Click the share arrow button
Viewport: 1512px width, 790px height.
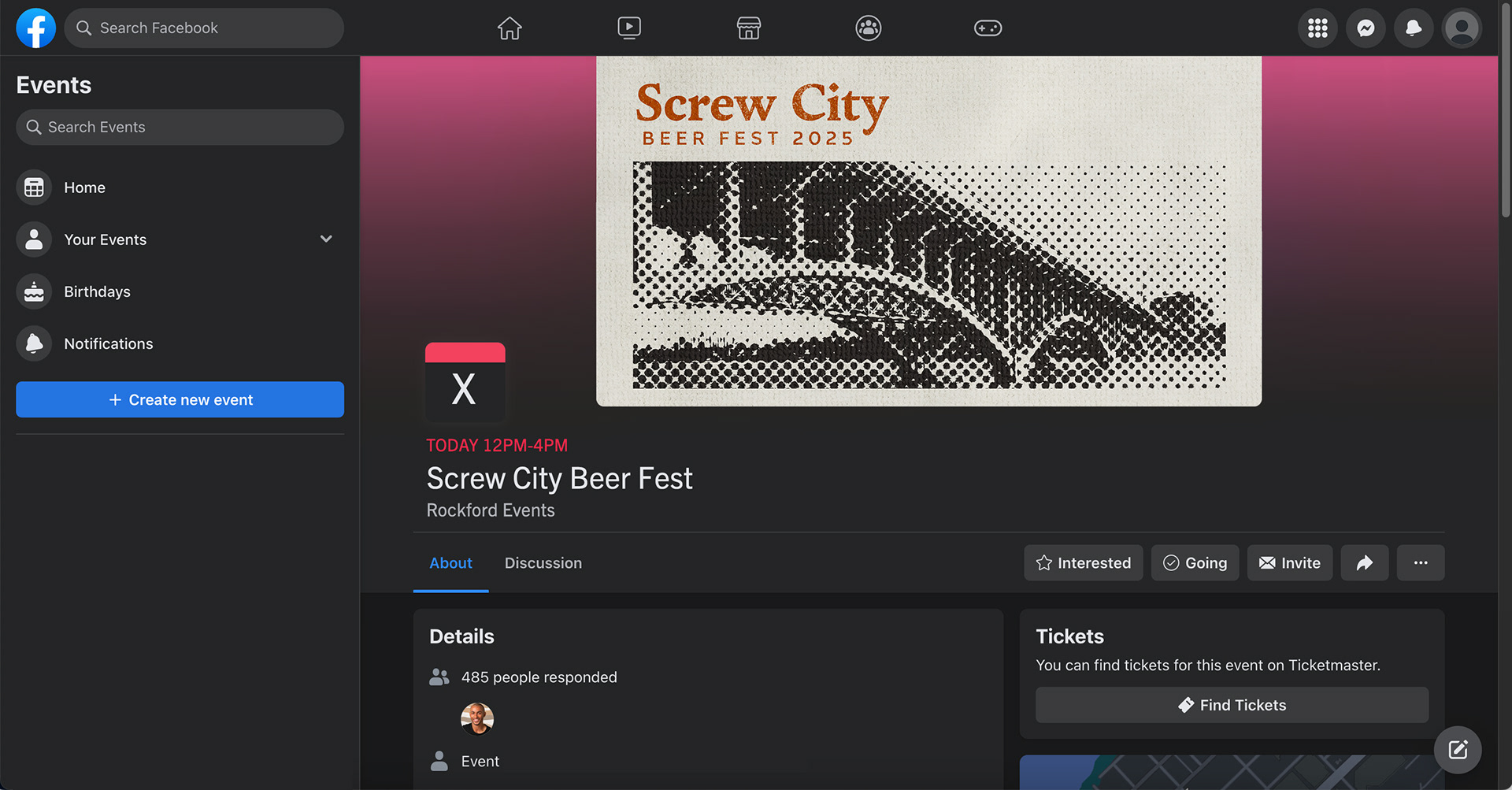[1365, 563]
